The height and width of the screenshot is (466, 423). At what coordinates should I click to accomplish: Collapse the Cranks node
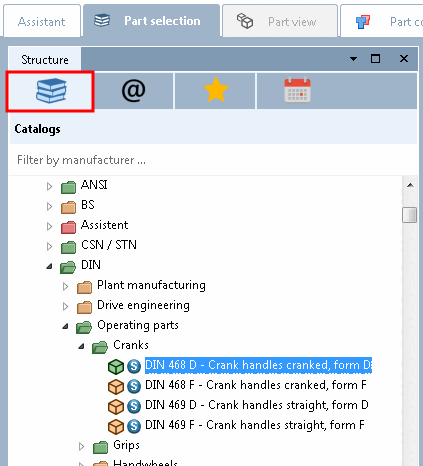(x=81, y=346)
